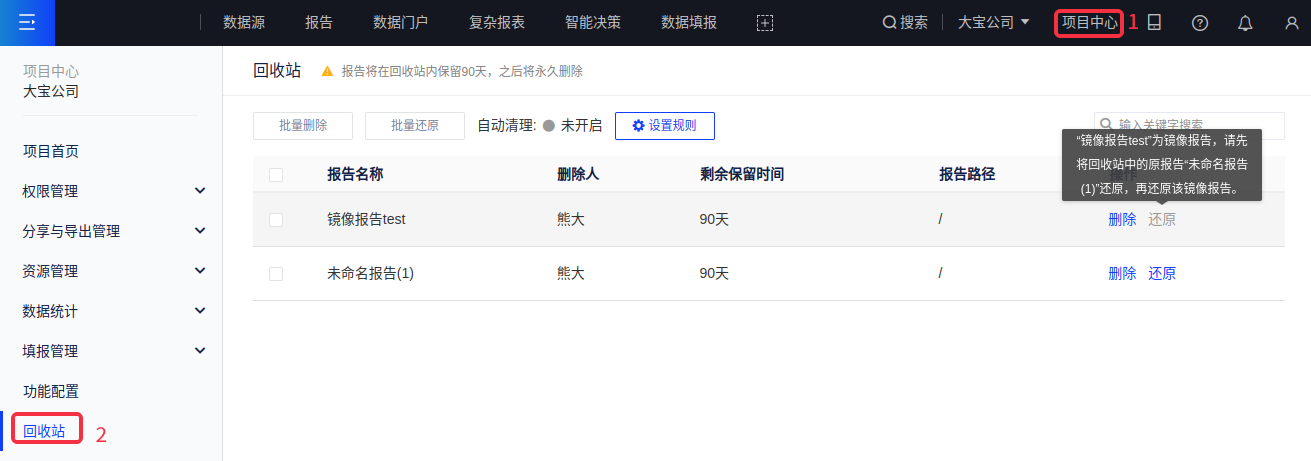Click the mobile device icon in header

(1154, 23)
